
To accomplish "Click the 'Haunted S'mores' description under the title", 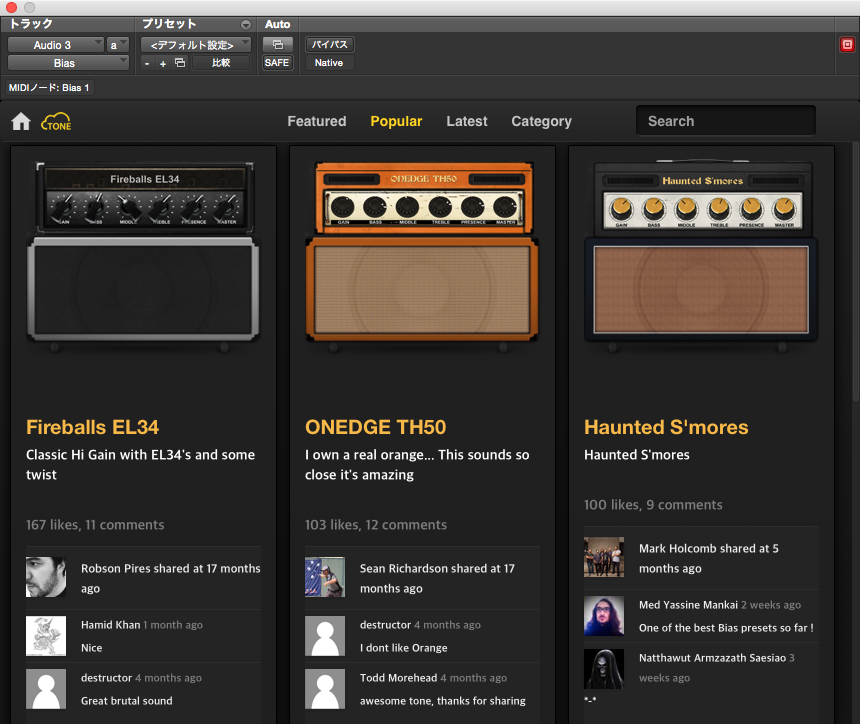I will [x=637, y=455].
